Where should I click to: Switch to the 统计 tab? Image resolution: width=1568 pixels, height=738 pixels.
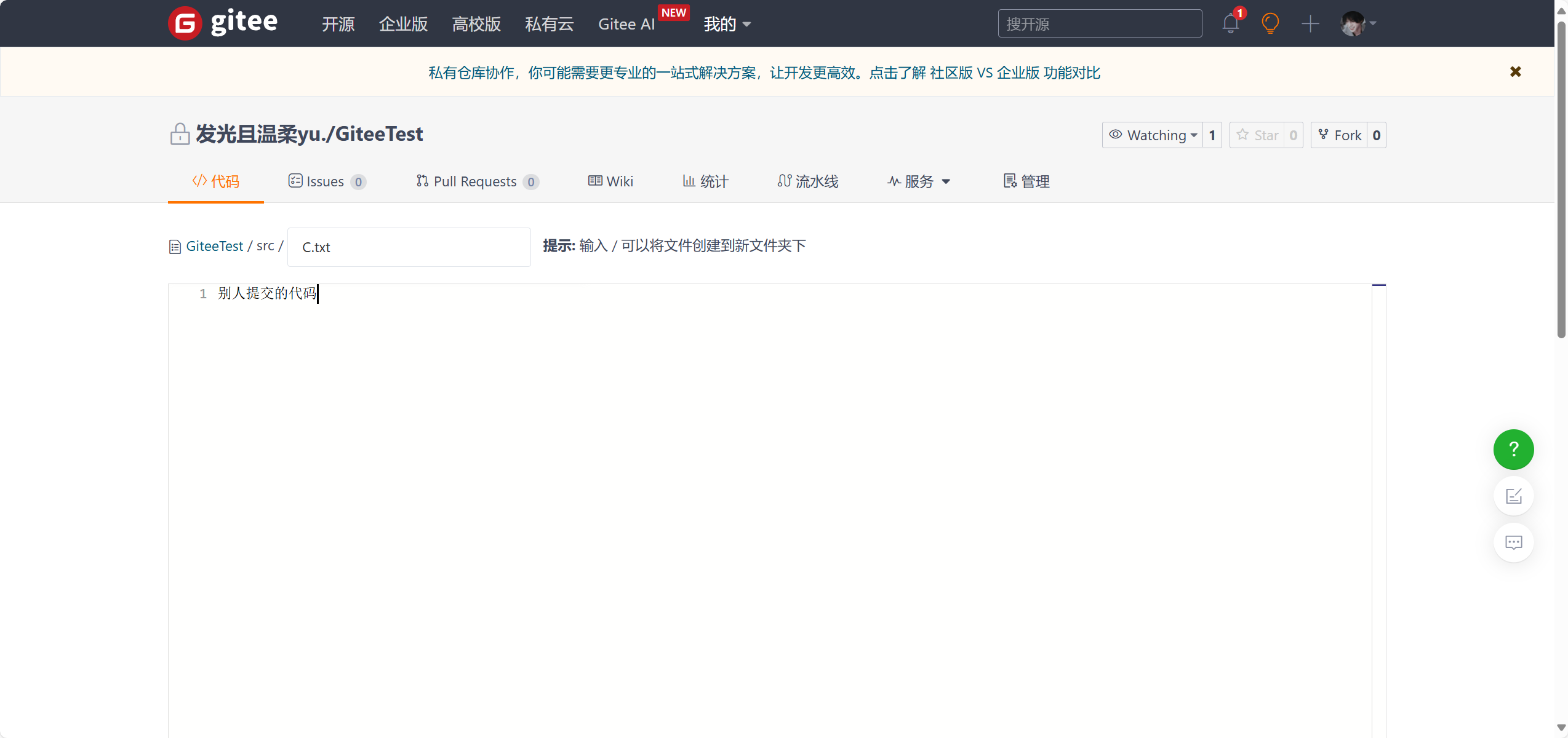705,181
